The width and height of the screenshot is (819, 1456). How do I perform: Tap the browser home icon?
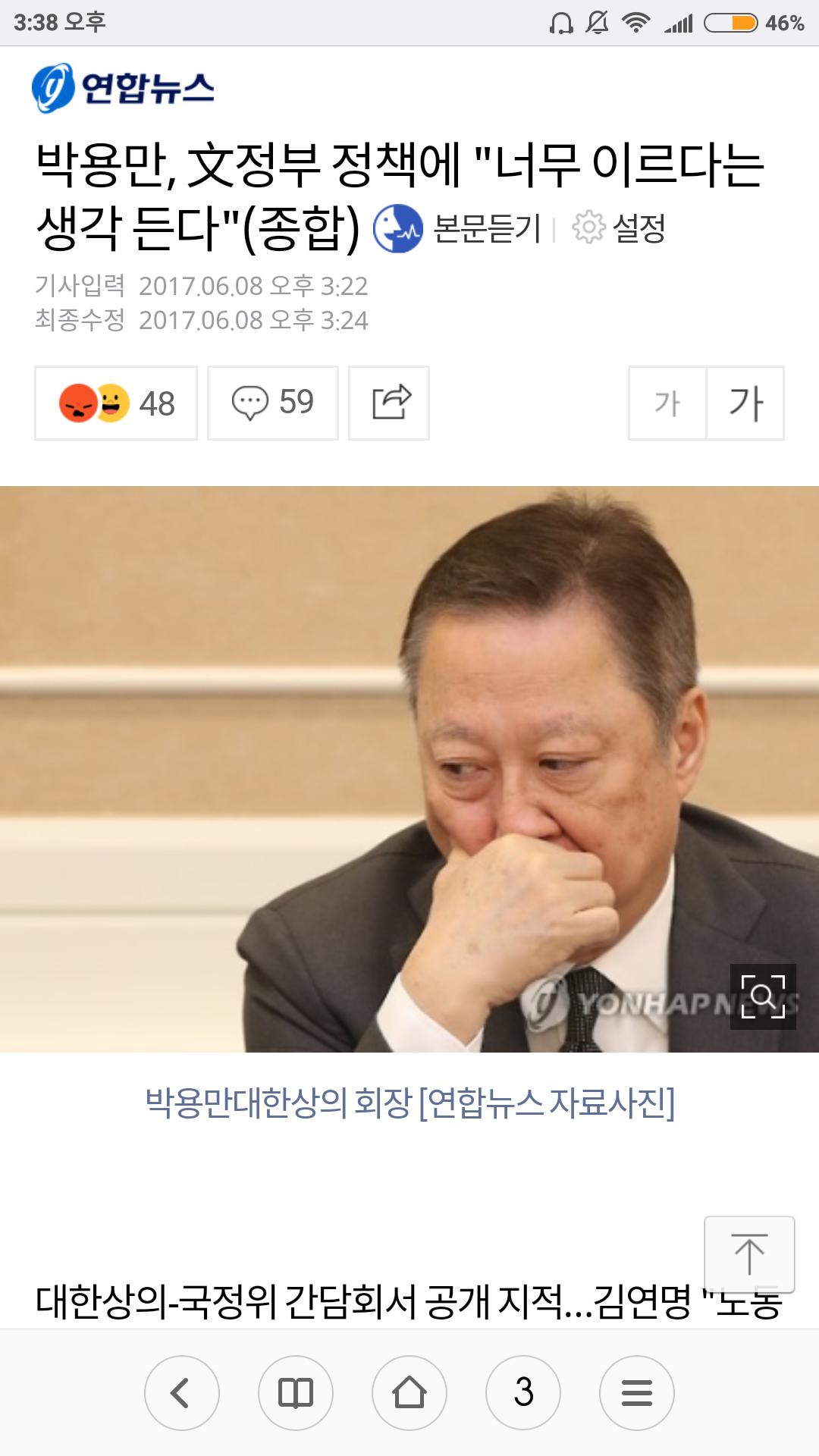point(409,1393)
